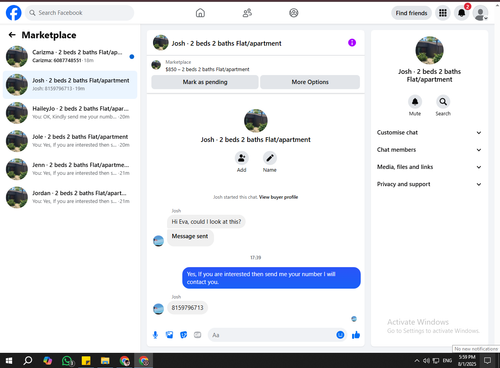Open the taskbar clock showing 5:59 PM
Viewport: 500px width, 368px height.
click(x=467, y=361)
